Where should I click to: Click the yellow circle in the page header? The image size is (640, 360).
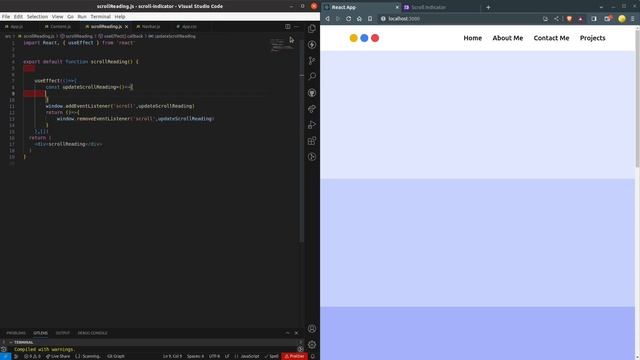click(353, 38)
